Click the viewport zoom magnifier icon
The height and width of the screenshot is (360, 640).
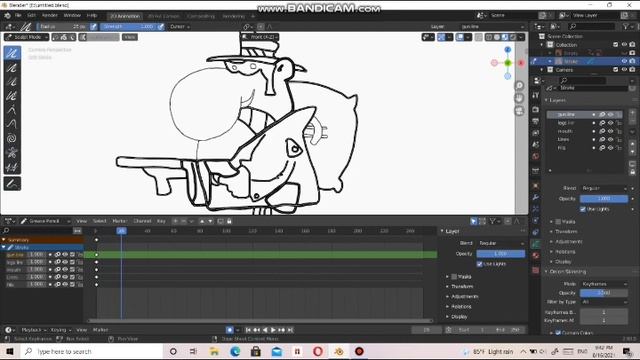click(x=519, y=86)
